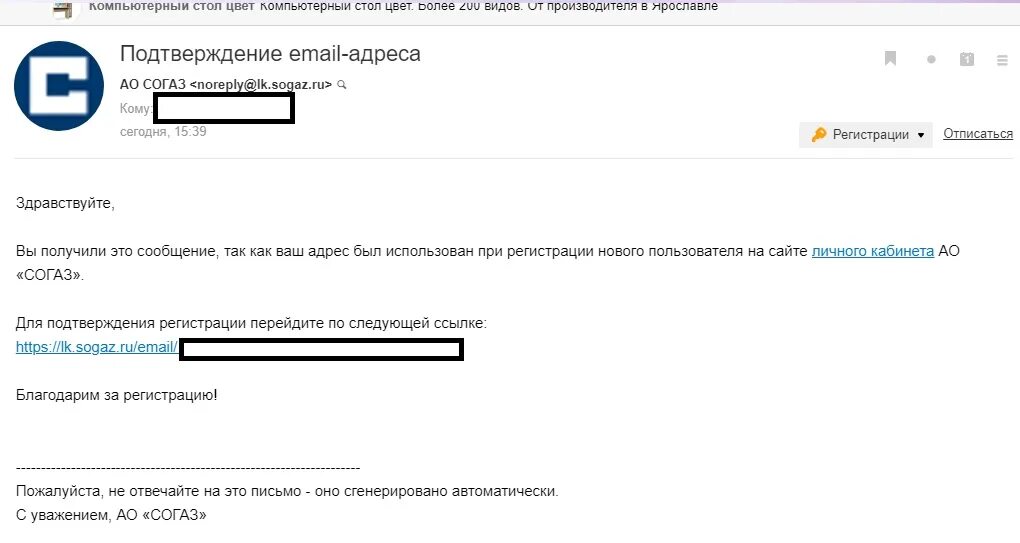Open the computer desk ad thumbnail
The image size is (1020, 543).
[62, 9]
